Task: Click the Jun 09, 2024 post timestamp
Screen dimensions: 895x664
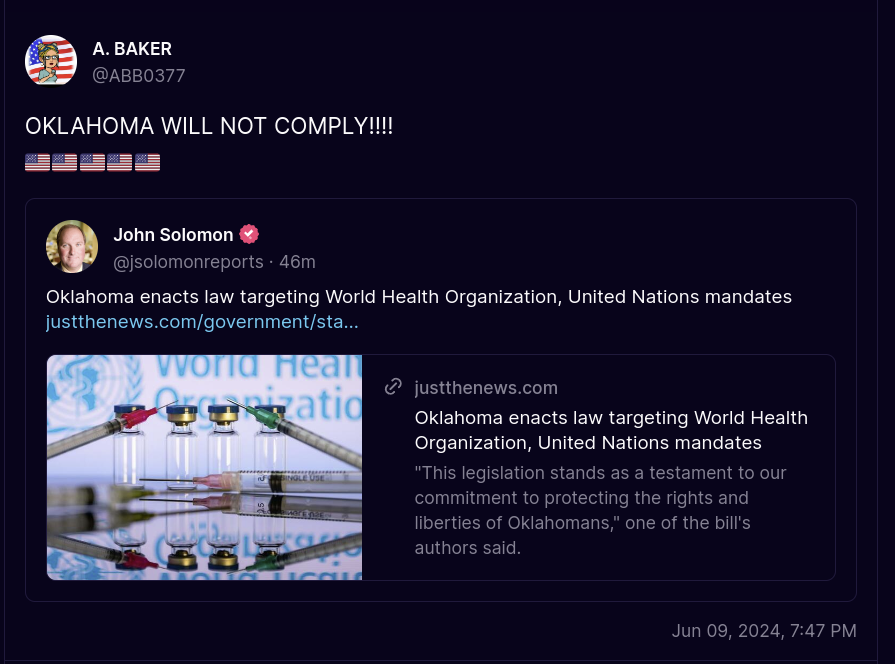Action: point(764,630)
